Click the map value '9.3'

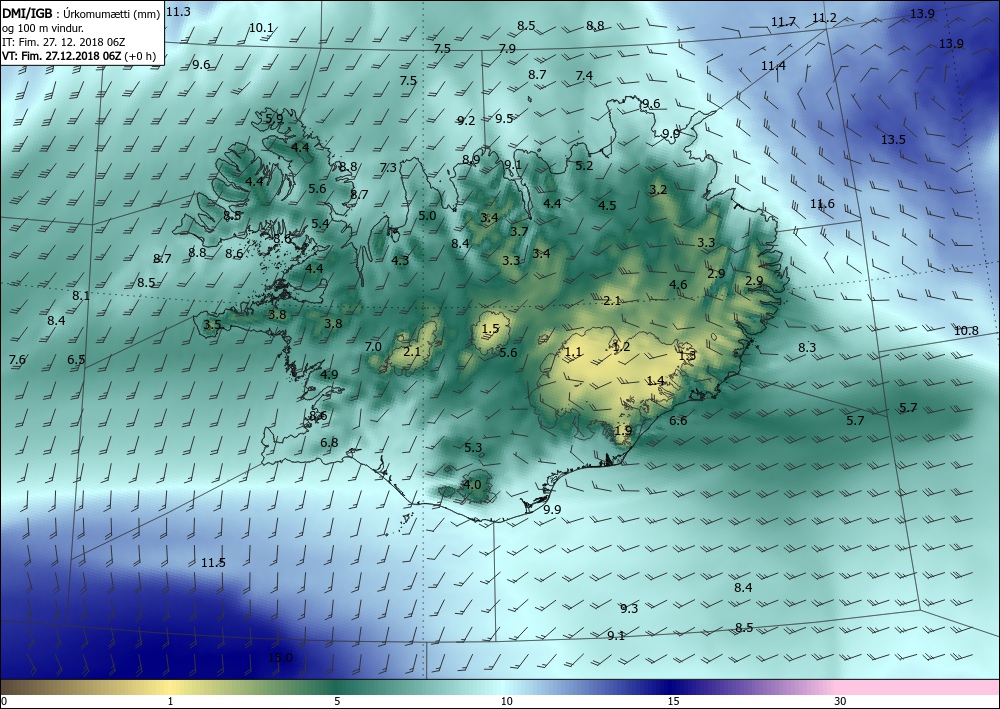point(629,608)
